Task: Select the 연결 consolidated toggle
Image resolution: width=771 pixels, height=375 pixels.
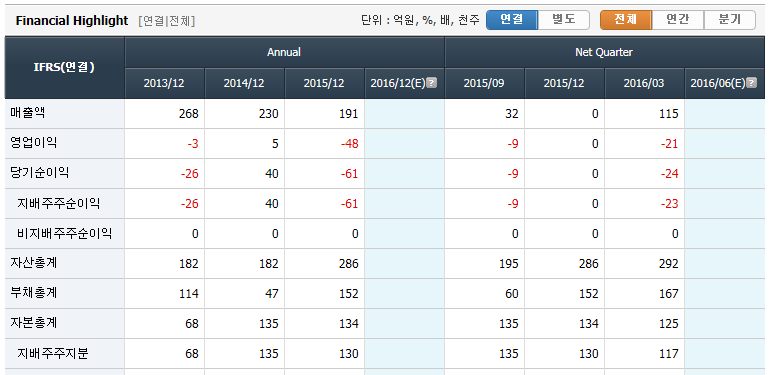Action: 511,20
